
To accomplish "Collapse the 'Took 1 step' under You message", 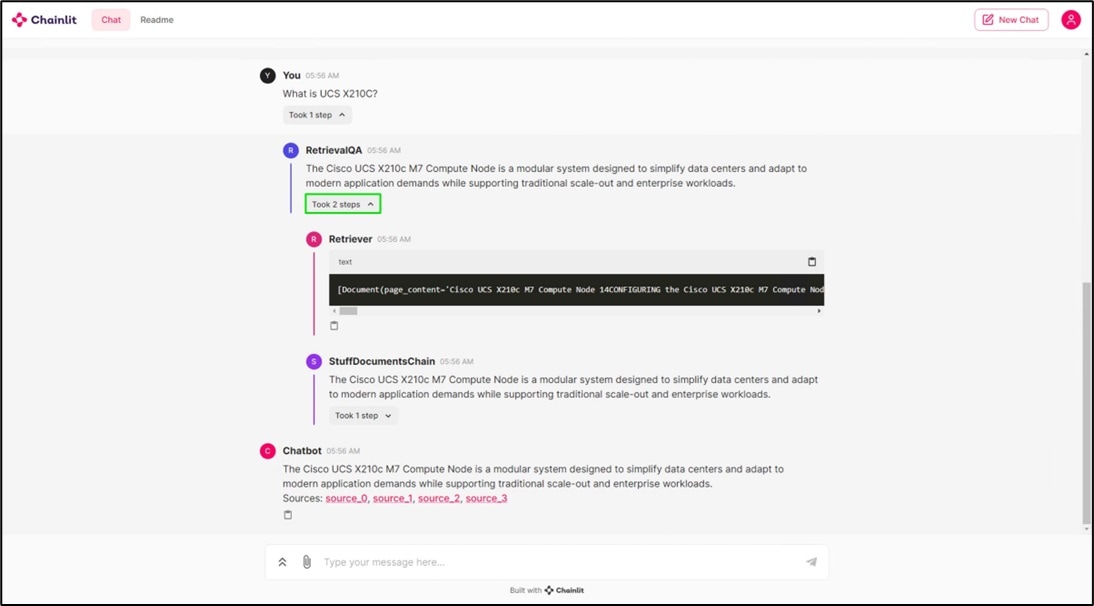I will coord(317,115).
